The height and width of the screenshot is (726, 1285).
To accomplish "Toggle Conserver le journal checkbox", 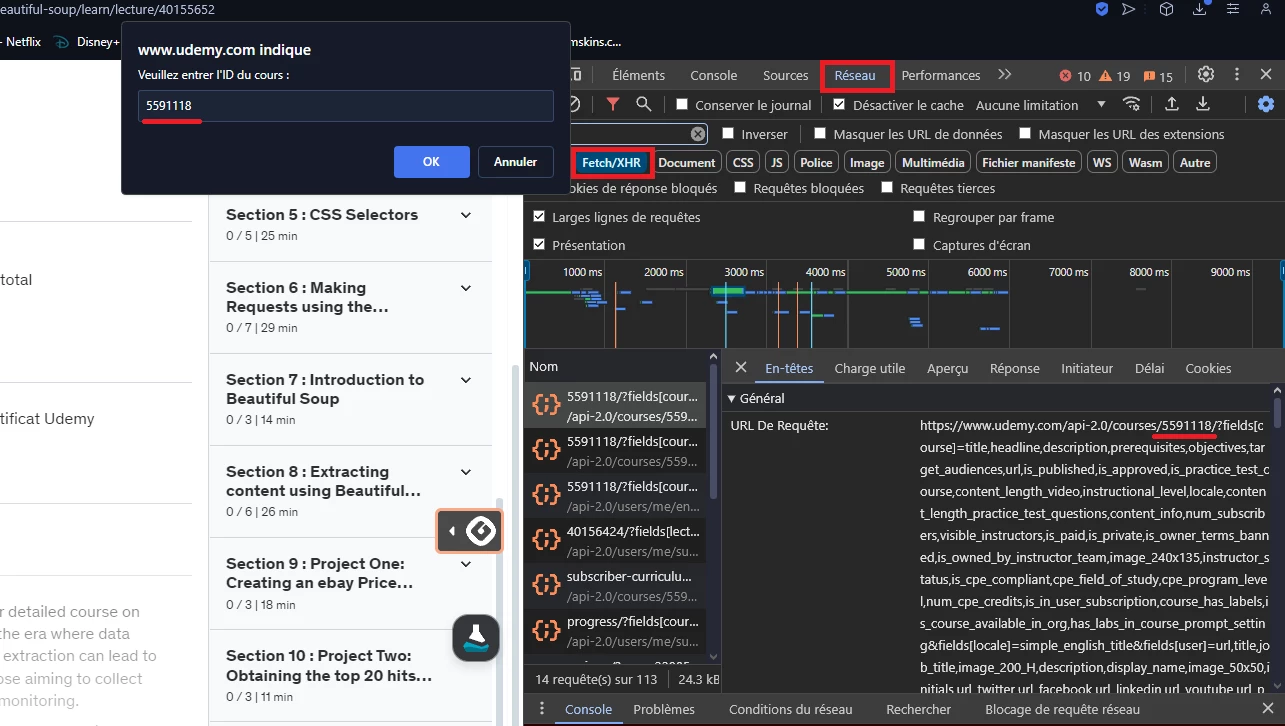I will point(682,105).
